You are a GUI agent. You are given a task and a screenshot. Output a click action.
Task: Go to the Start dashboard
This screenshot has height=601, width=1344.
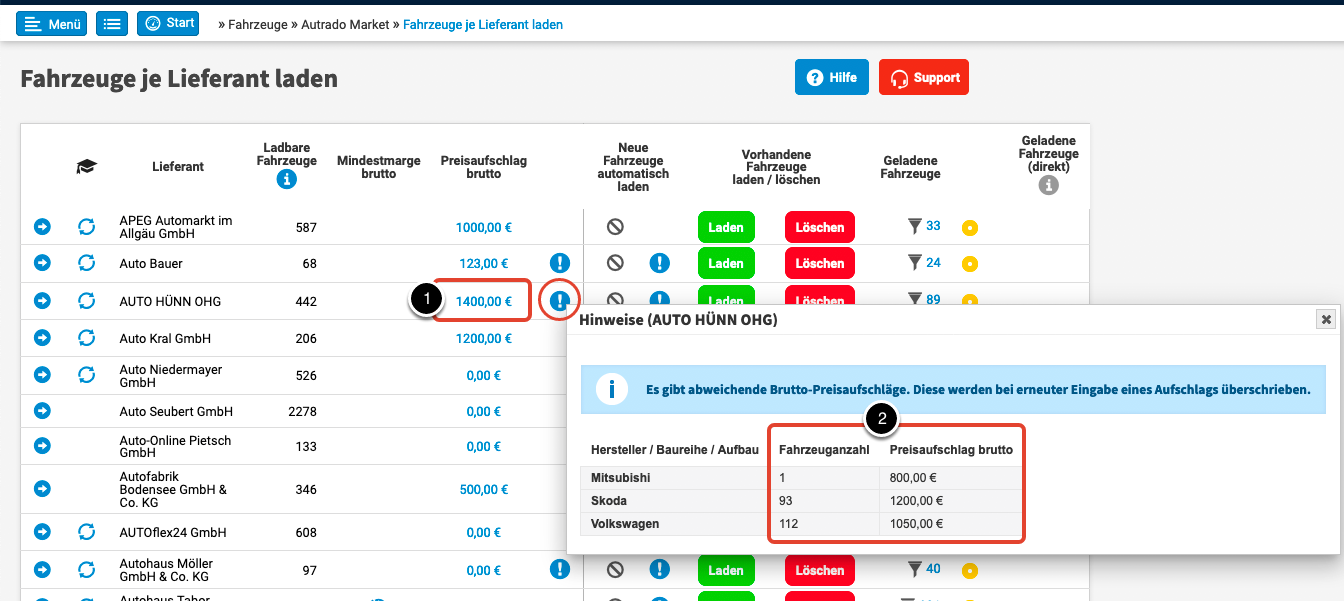point(168,24)
